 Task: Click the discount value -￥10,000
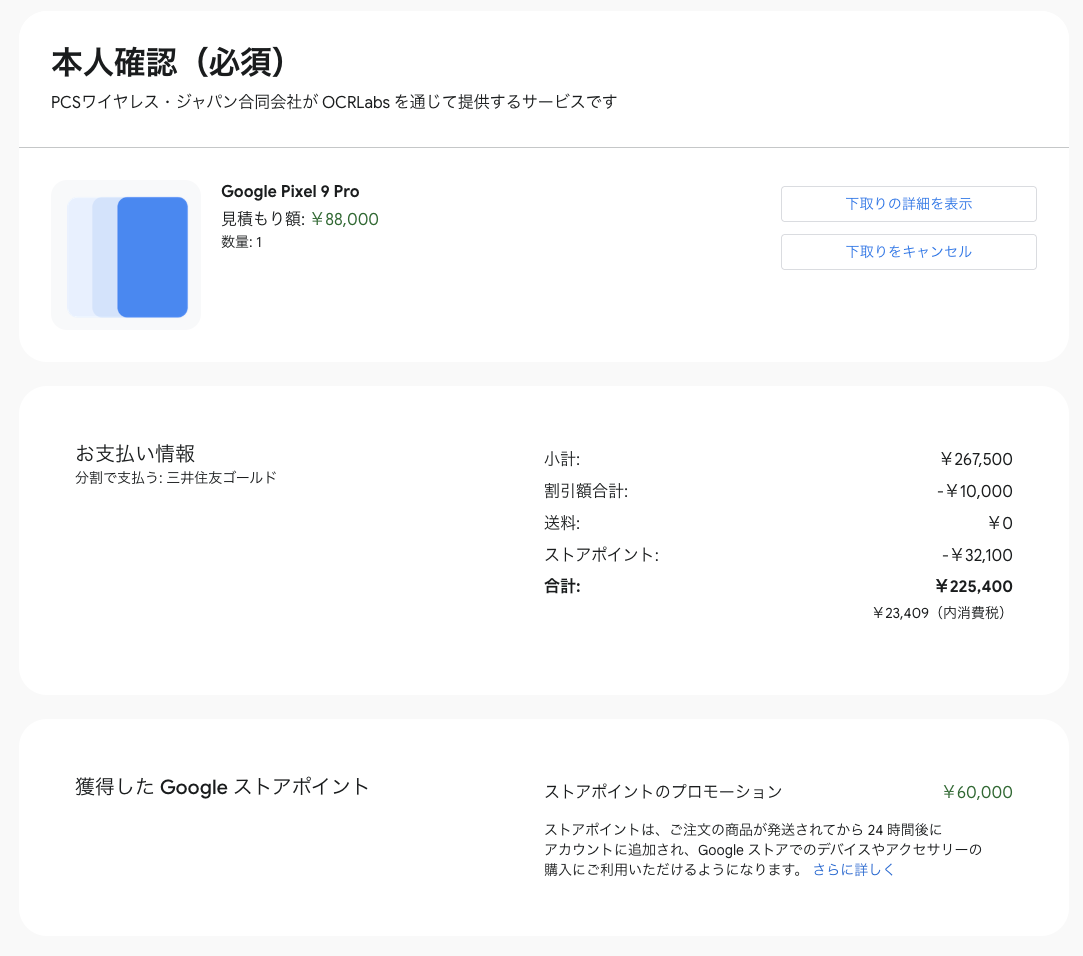[x=975, y=491]
